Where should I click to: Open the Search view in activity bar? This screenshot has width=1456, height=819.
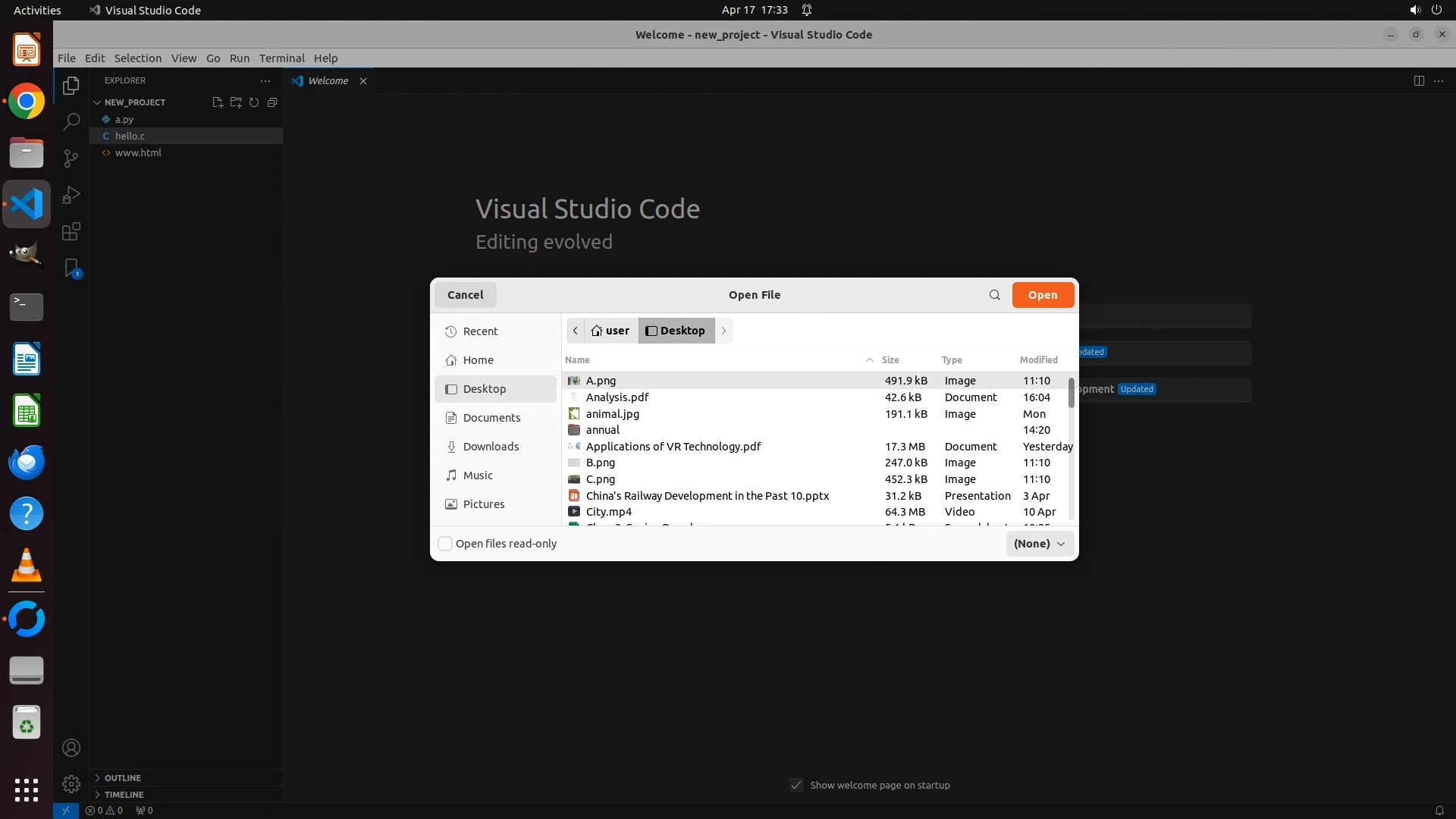point(71,121)
